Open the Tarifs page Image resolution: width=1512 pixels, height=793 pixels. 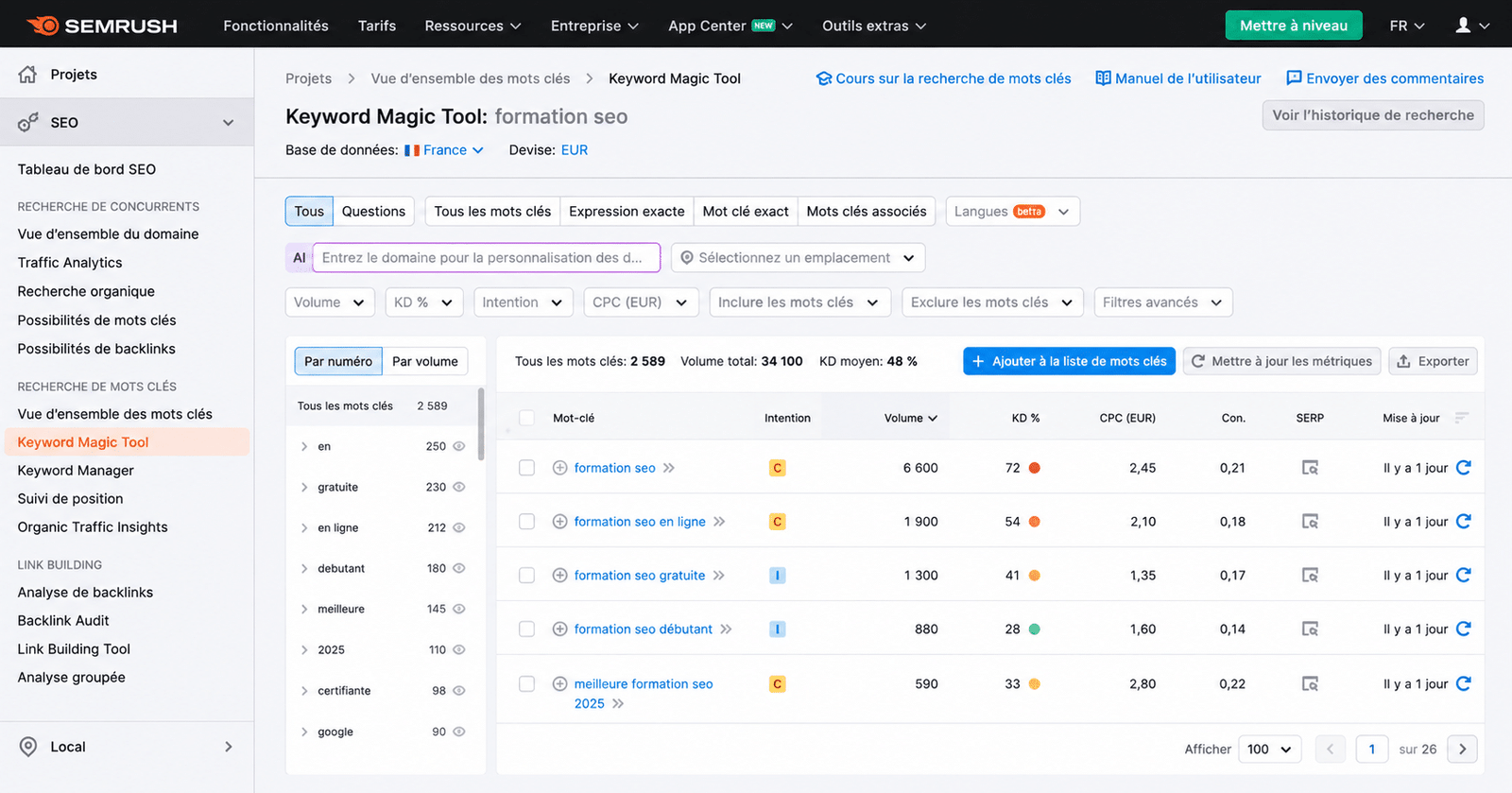(377, 26)
